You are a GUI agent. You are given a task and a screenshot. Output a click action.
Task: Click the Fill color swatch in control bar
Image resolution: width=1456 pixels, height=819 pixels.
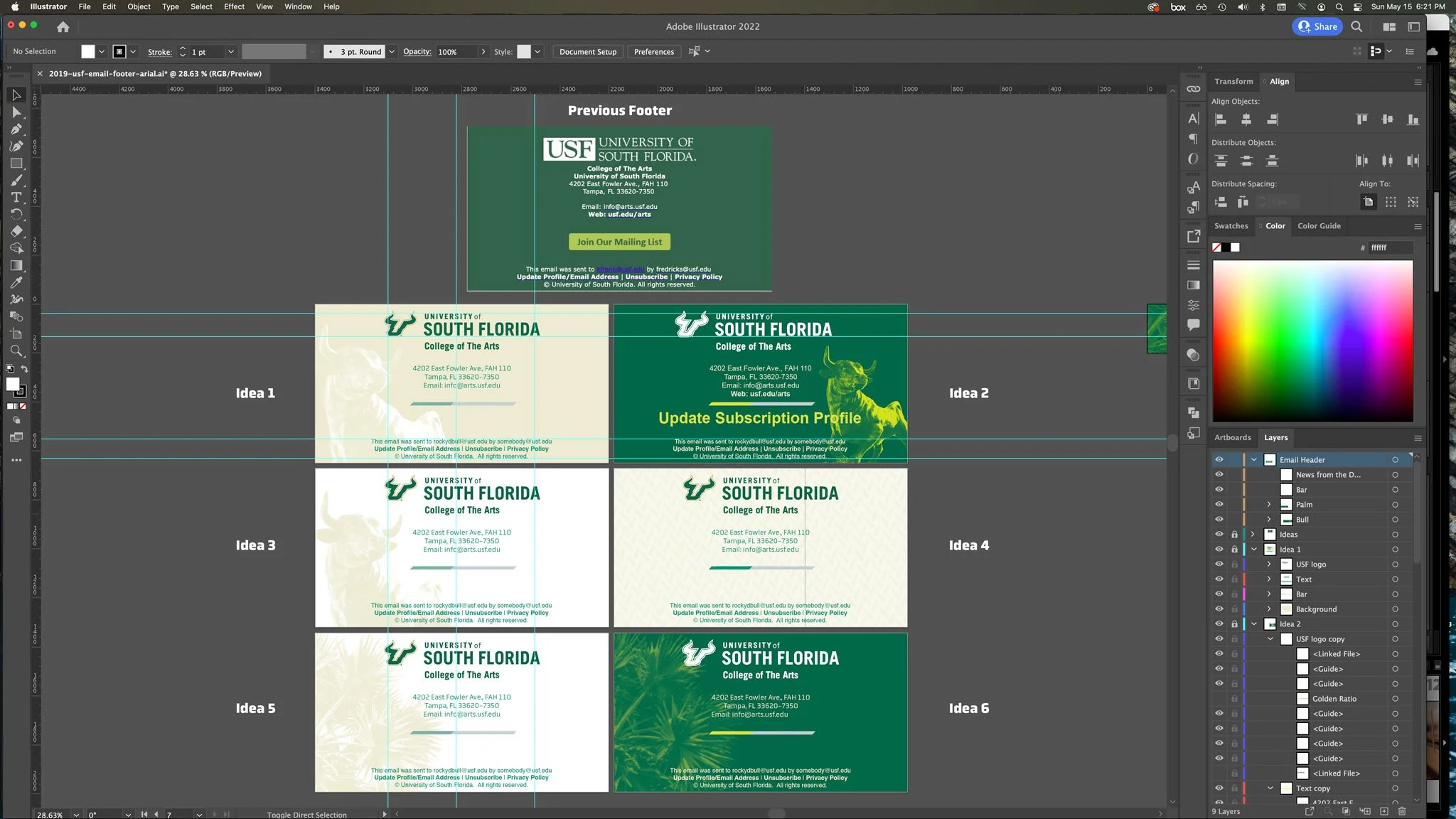pos(87,52)
